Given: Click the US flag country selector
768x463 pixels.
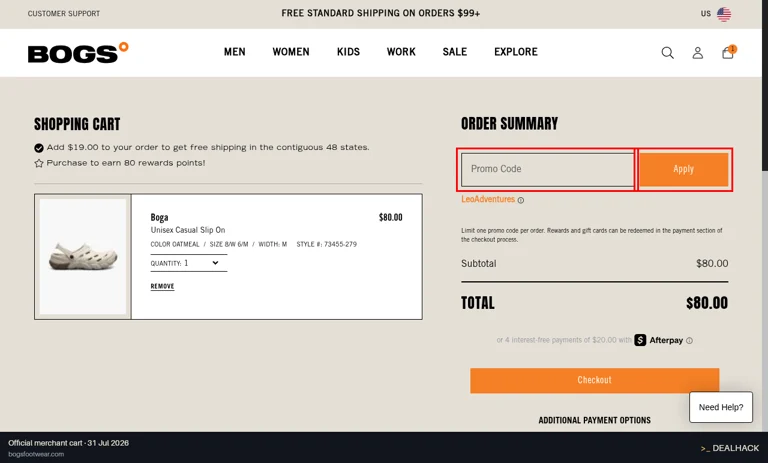Looking at the screenshot, I should tap(724, 14).
